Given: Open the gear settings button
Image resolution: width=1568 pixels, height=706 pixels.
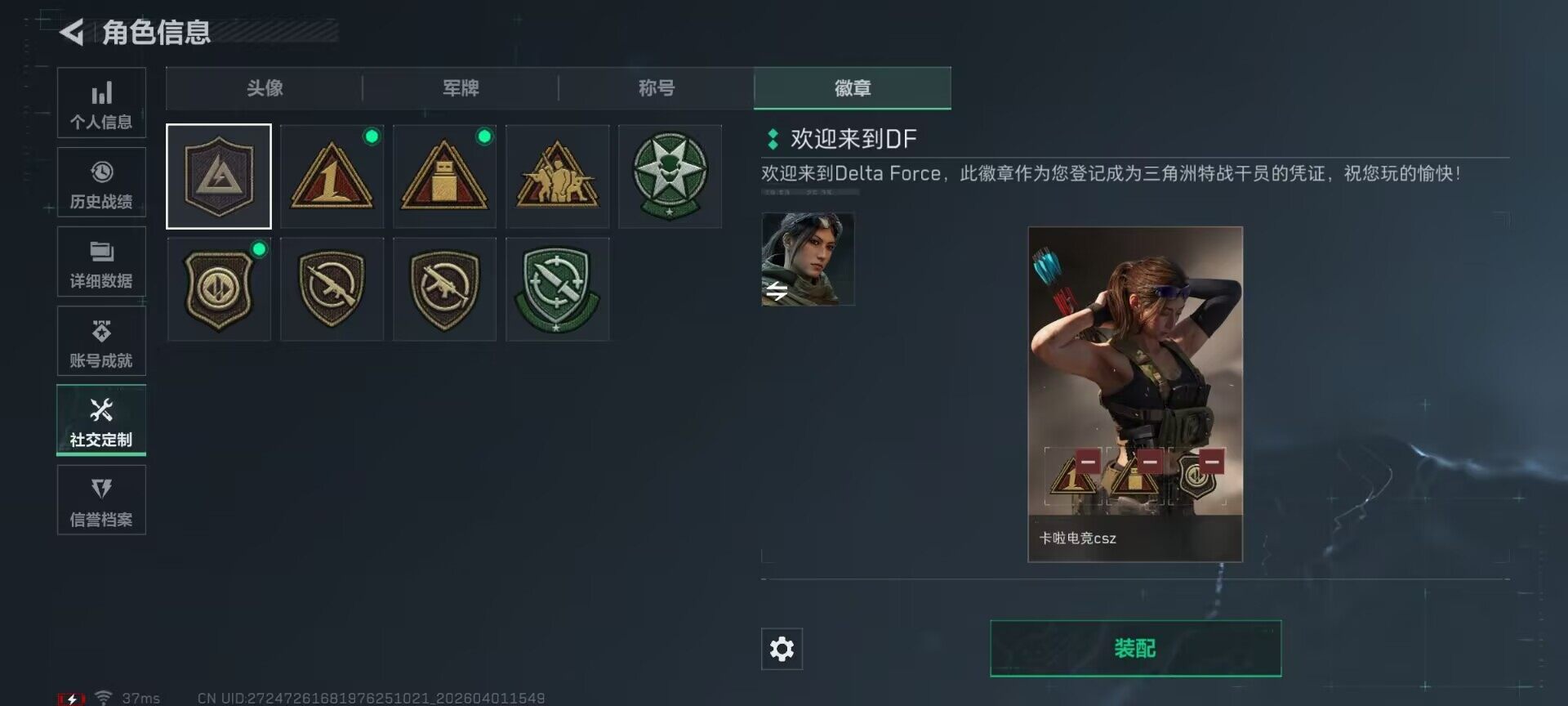Looking at the screenshot, I should [782, 649].
